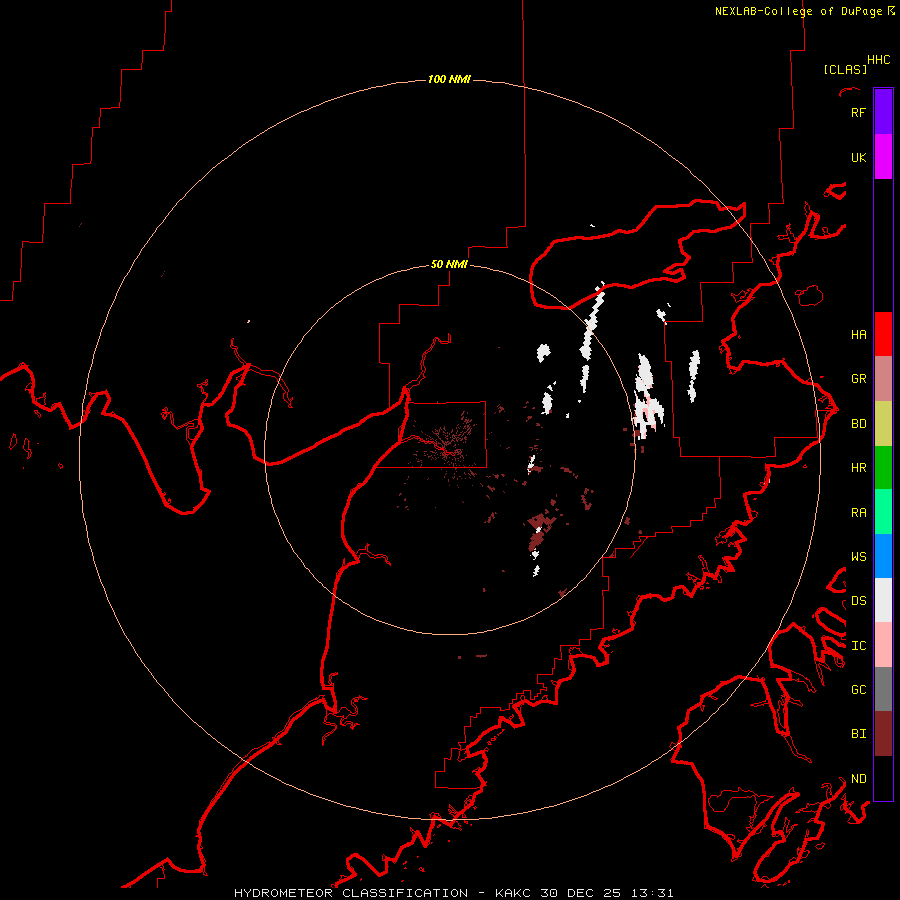Click the ND legend label
Viewport: 900px width, 900px height.
[858, 778]
